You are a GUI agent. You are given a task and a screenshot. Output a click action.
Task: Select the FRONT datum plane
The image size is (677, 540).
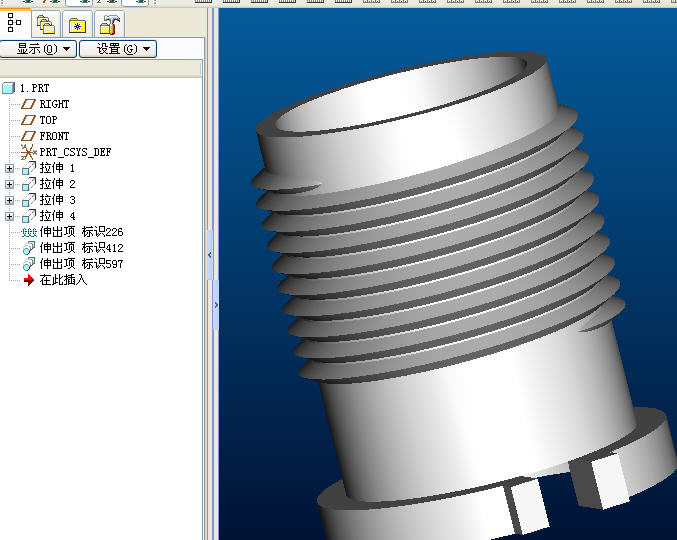pos(54,136)
